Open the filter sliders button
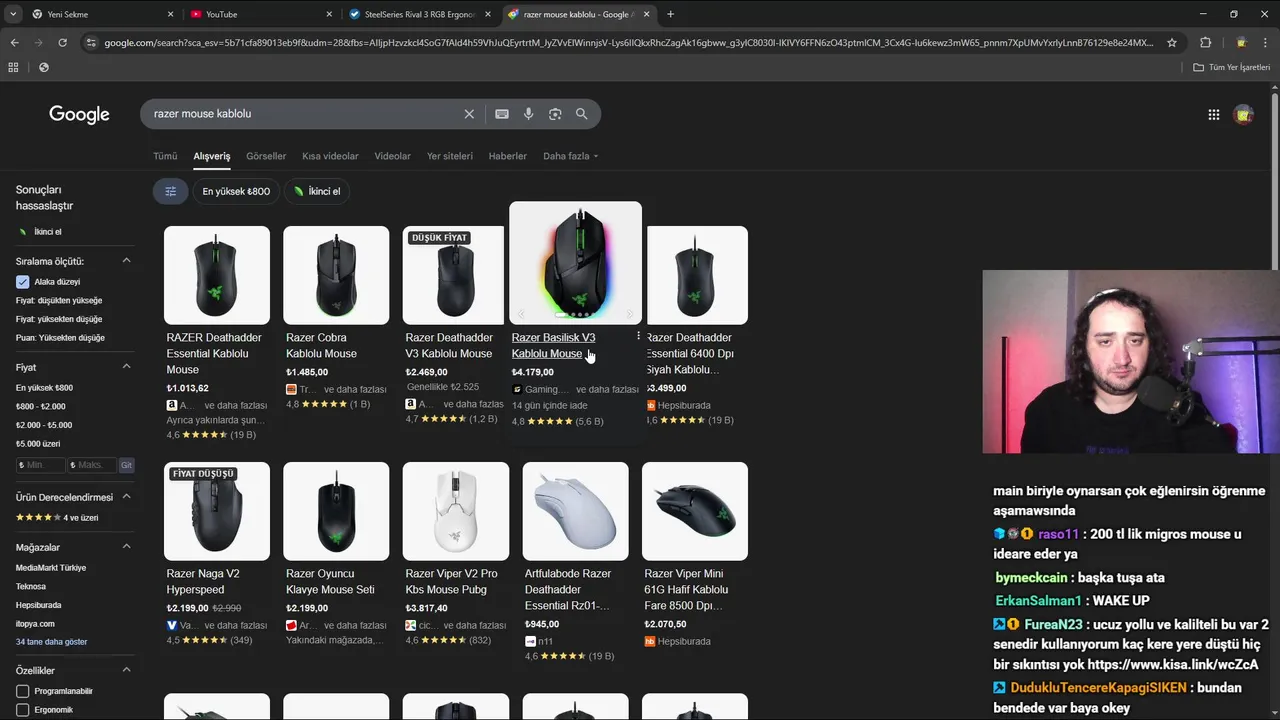 [x=170, y=191]
